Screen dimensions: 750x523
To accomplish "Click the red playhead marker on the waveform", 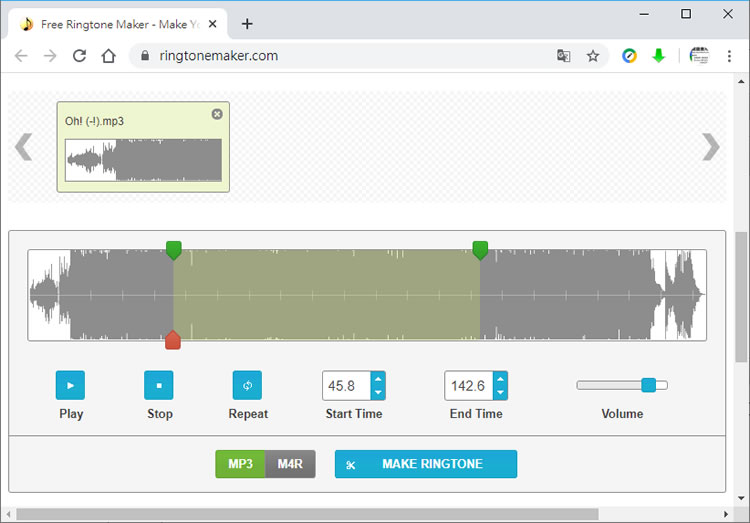I will 172,341.
